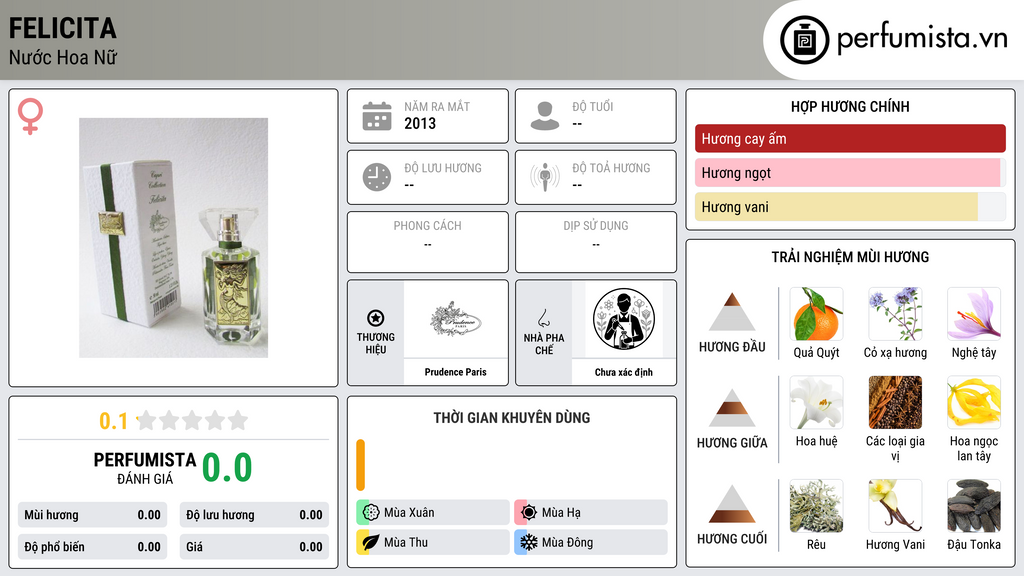Screen dimensions: 1024x576
Task: Click the orange recommended-time bar
Action: pyautogui.click(x=360, y=465)
